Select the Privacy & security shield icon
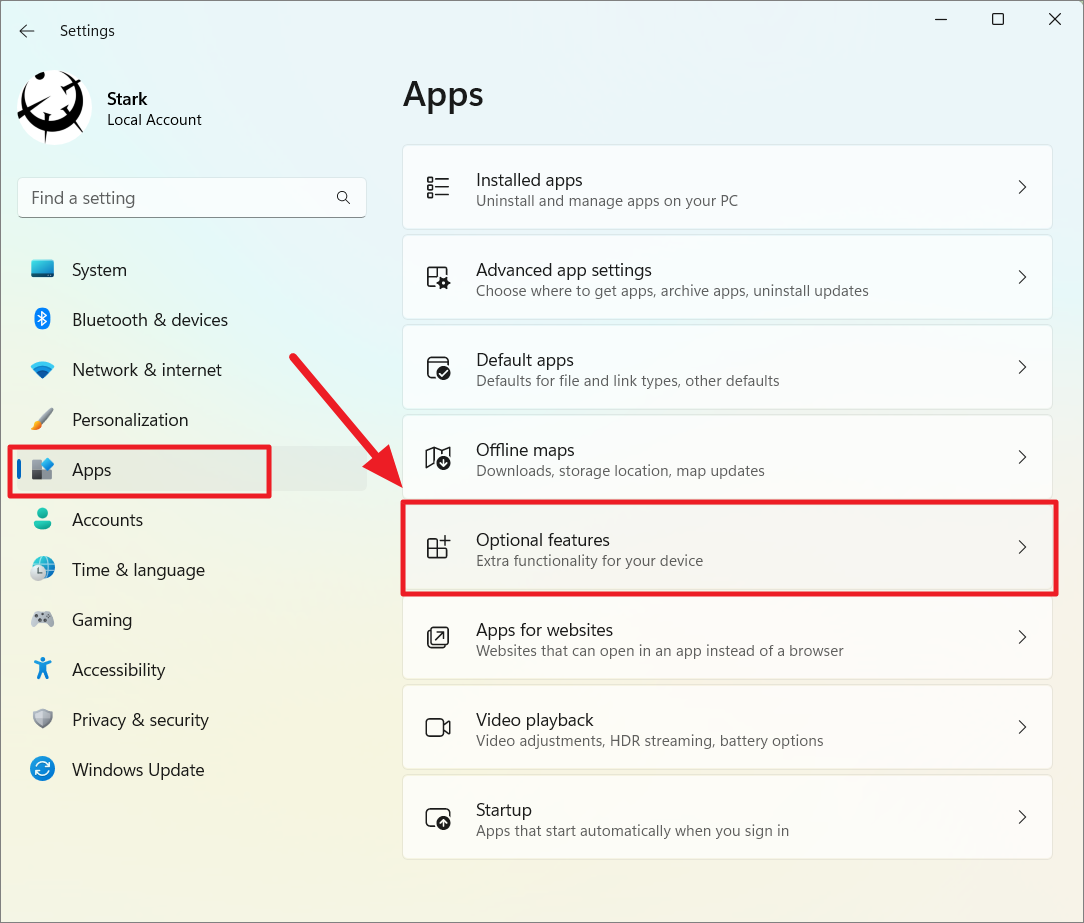The height and width of the screenshot is (923, 1084). pos(42,720)
